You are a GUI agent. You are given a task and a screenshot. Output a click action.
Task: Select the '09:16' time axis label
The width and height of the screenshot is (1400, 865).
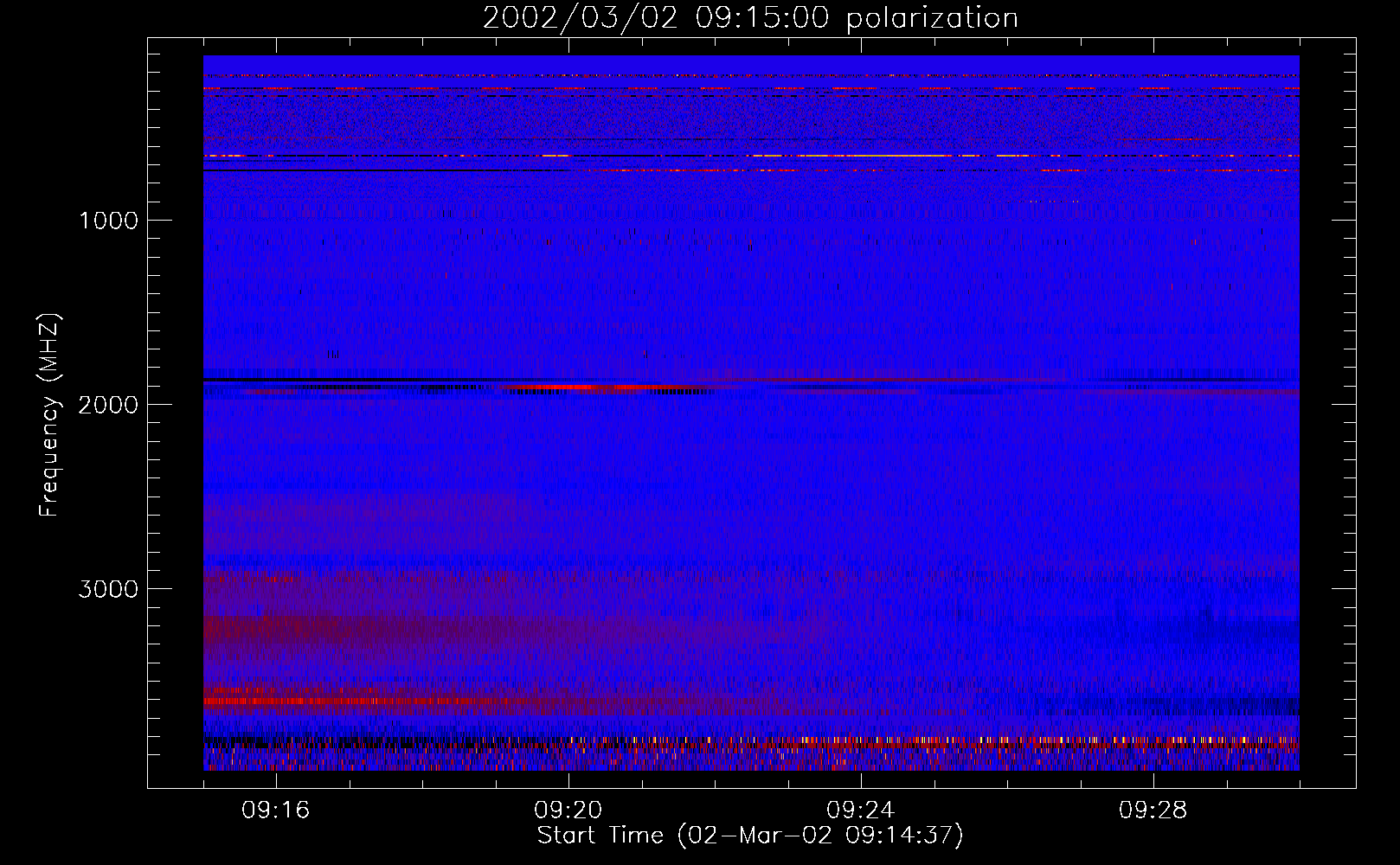276,811
